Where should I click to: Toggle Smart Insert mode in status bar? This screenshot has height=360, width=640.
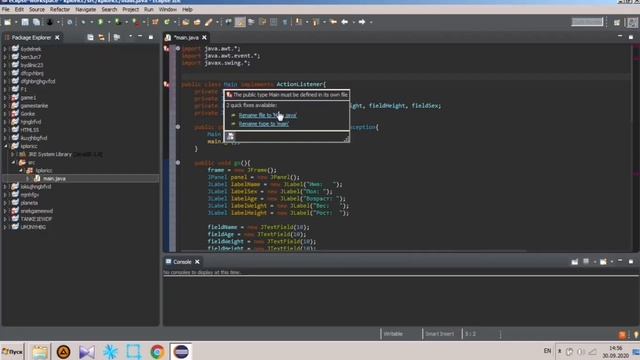click(x=439, y=334)
